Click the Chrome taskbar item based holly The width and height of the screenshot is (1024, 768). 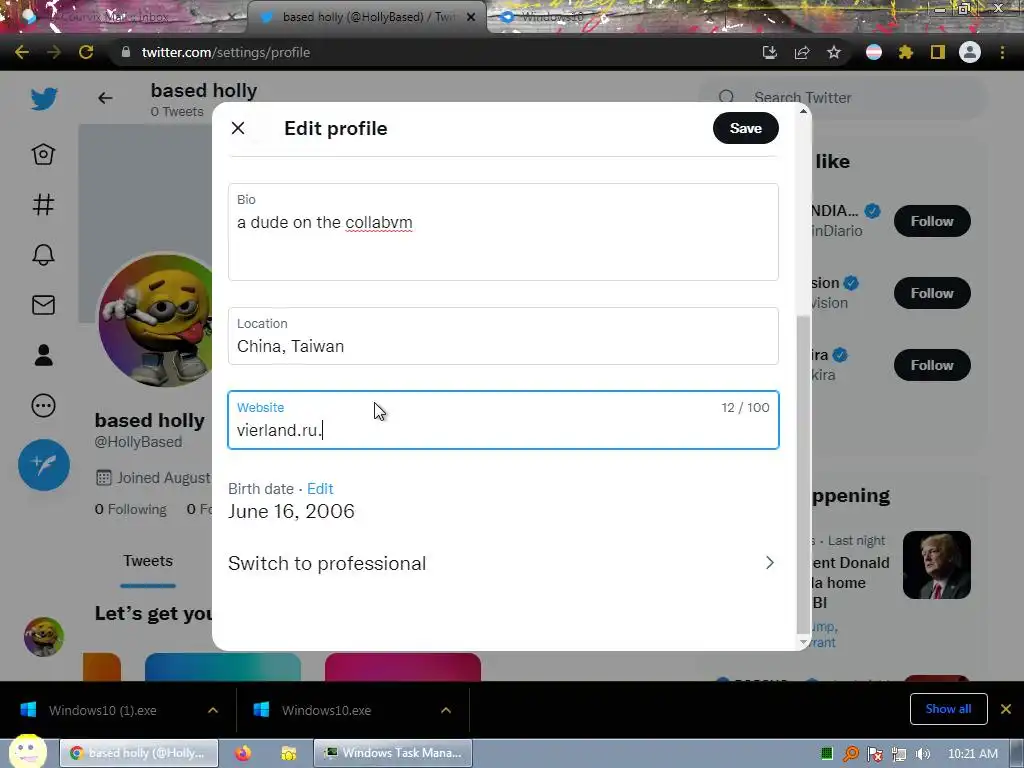click(x=138, y=753)
